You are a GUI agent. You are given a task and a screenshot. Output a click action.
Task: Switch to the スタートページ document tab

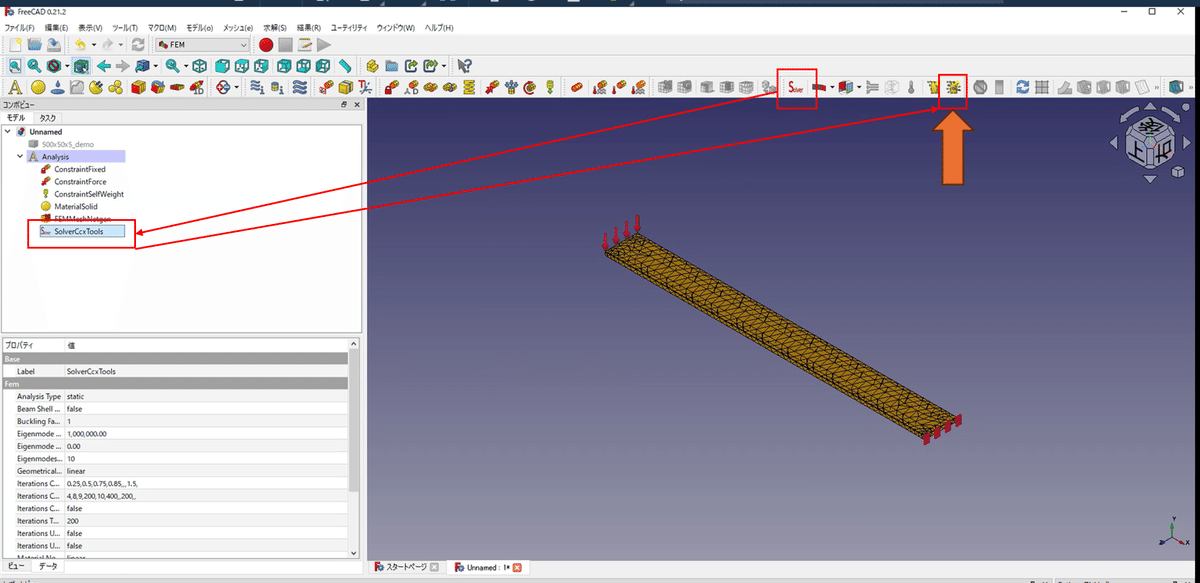coord(407,568)
